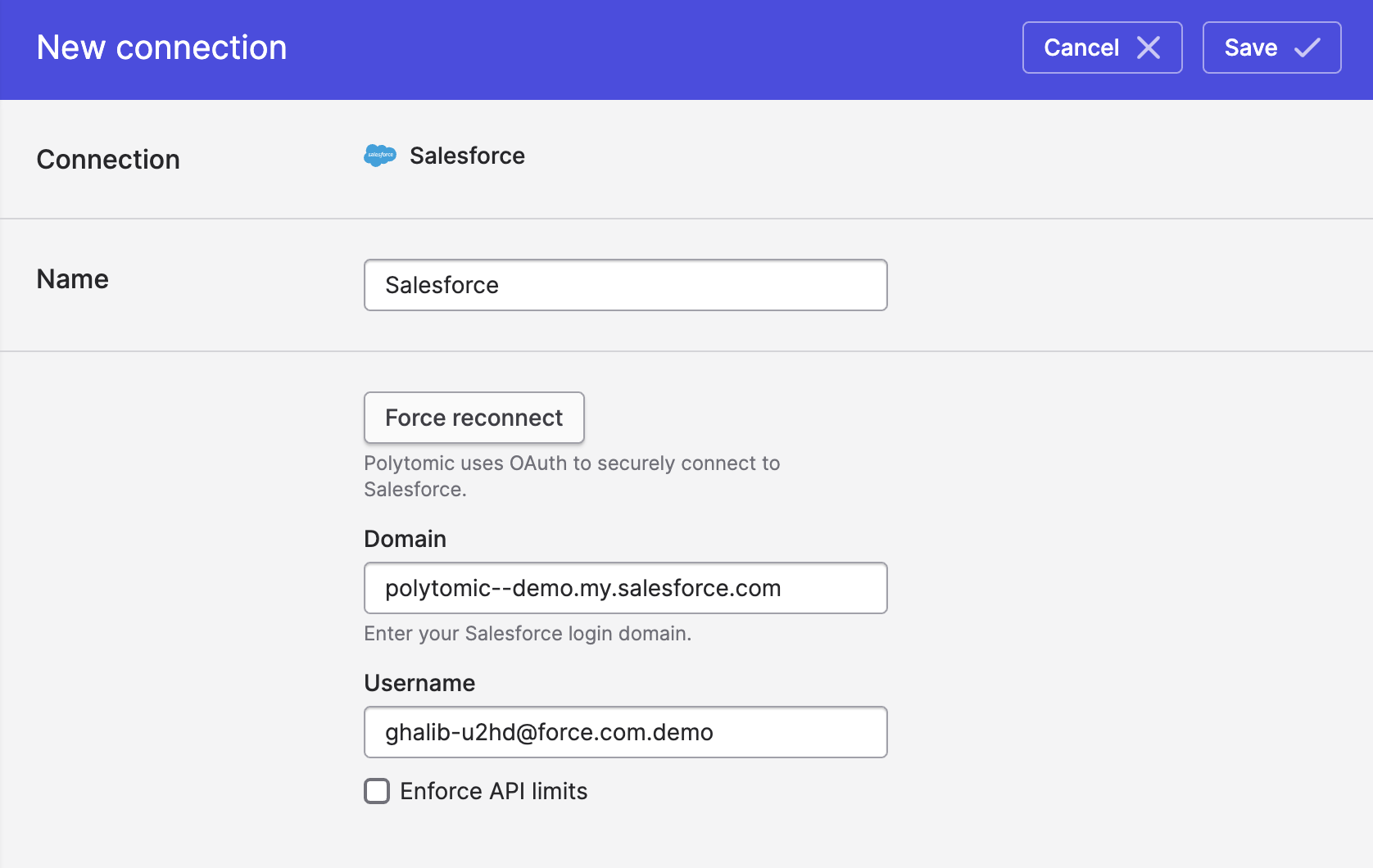The width and height of the screenshot is (1373, 868).
Task: Select the Username input field
Action: (625, 732)
